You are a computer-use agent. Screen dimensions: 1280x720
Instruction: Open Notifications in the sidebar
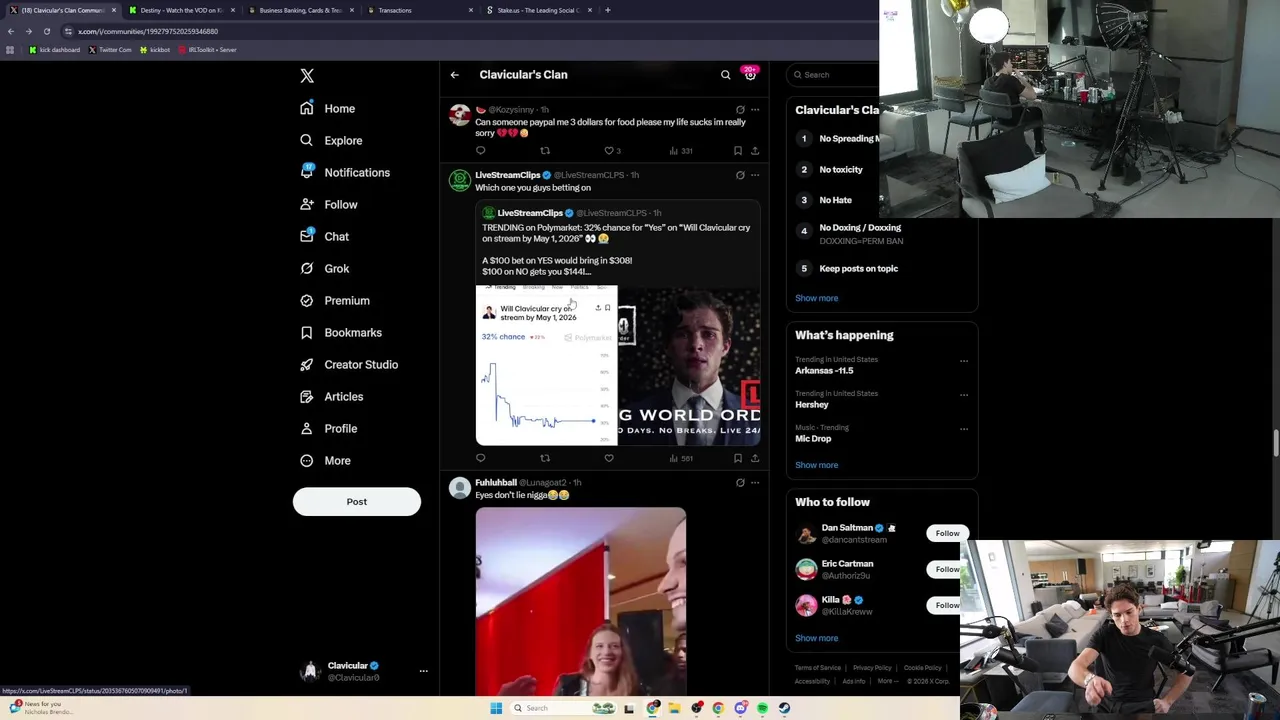pos(345,172)
